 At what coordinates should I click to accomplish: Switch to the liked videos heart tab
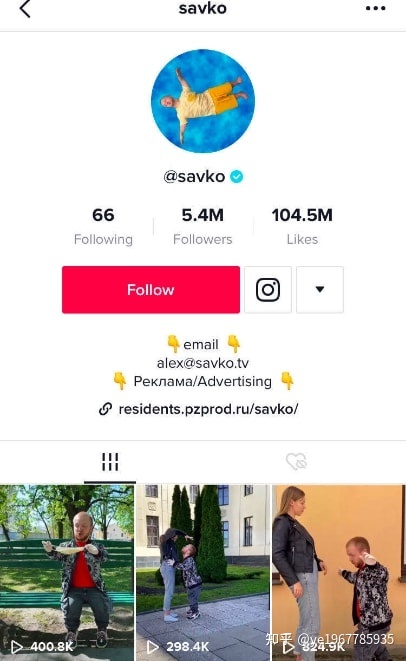point(296,462)
